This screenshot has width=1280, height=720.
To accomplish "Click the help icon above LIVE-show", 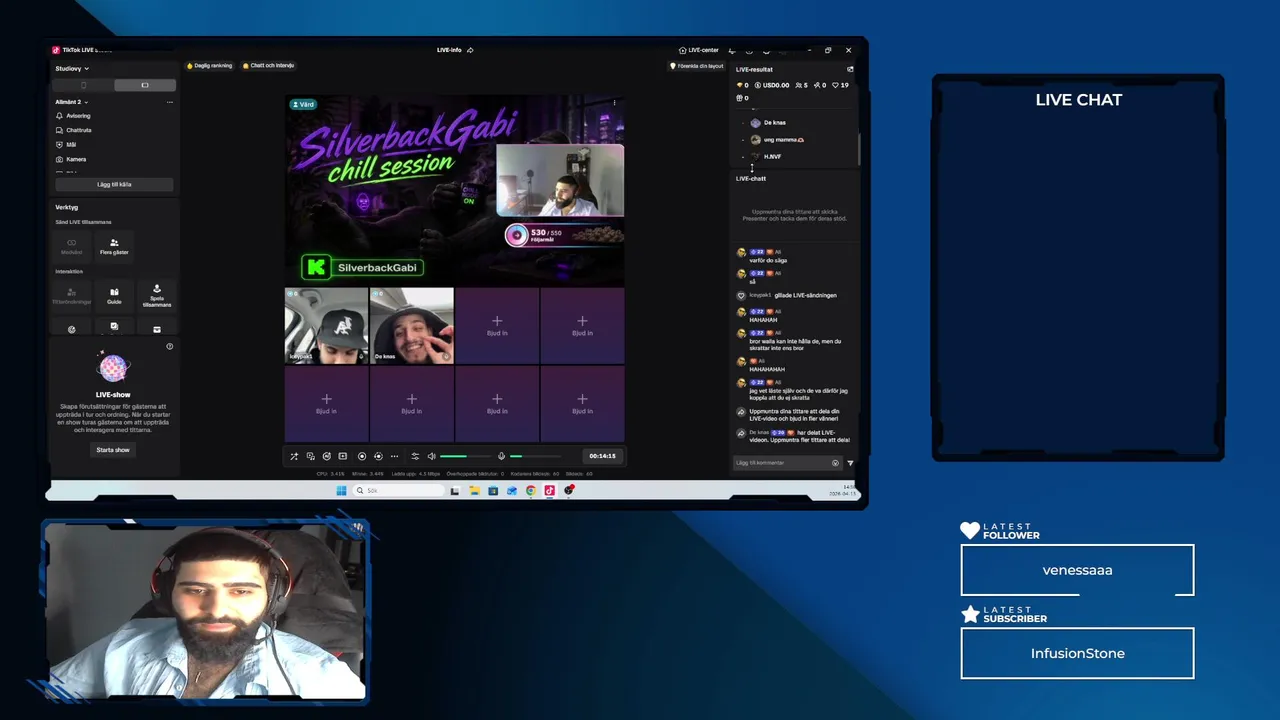I will 170,346.
